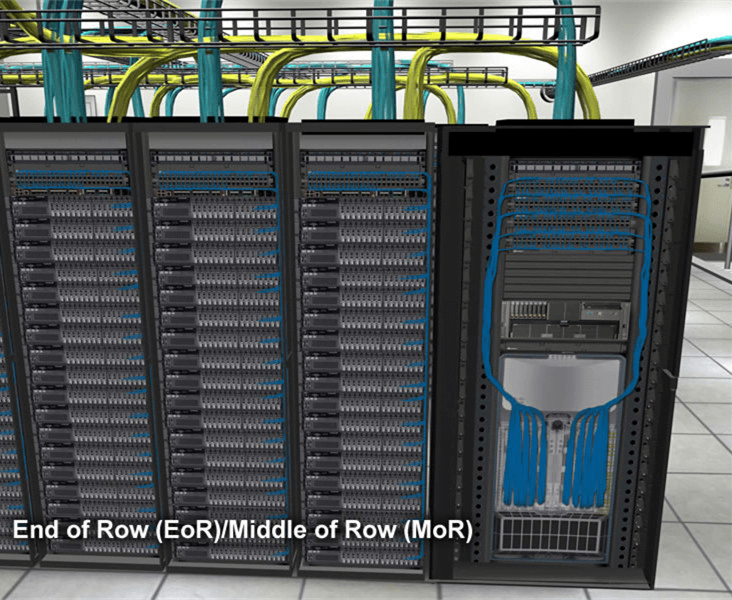
Task: Click the overhead wire mesh cable tray
Action: click(300, 24)
